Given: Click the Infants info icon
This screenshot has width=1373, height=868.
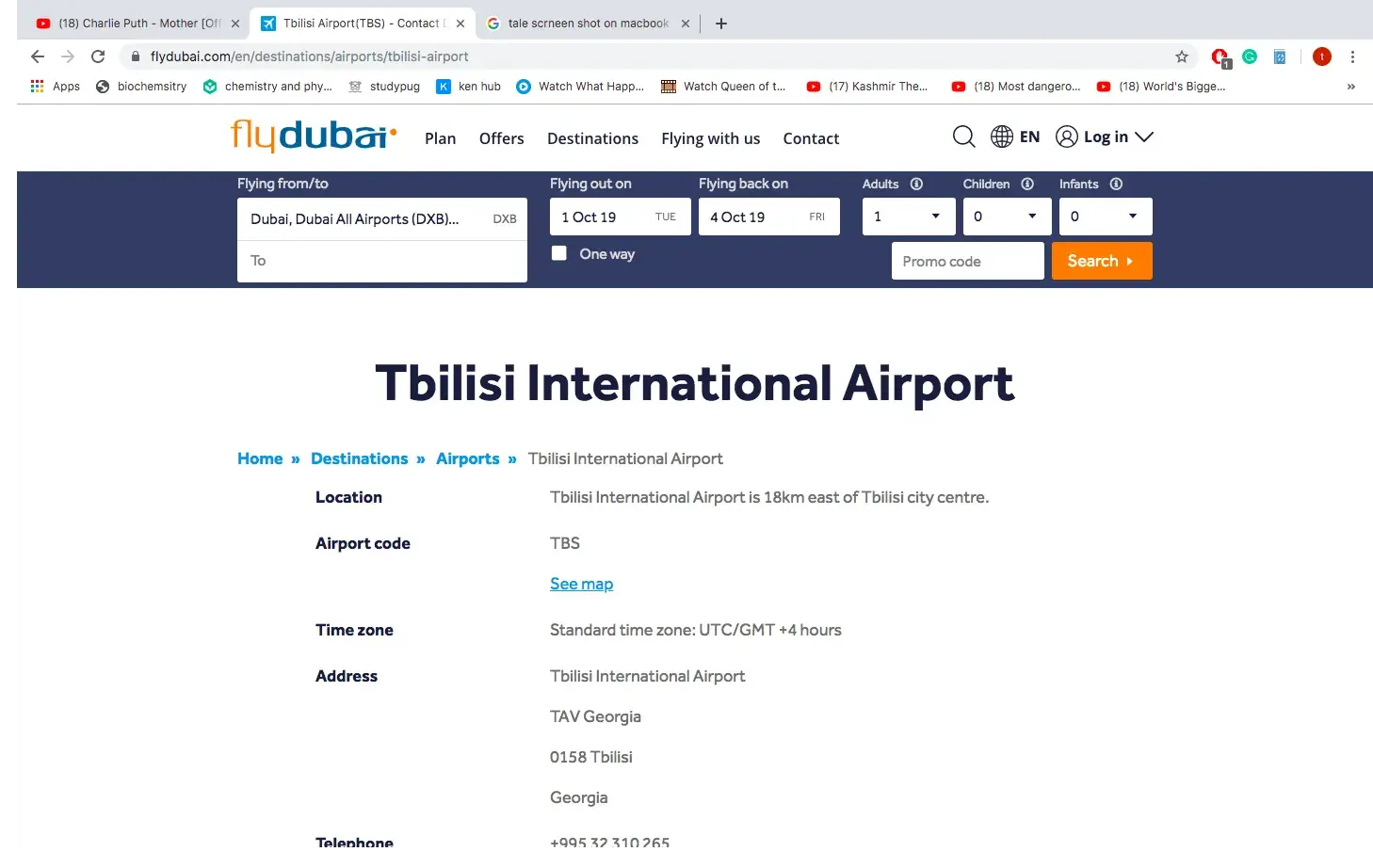Looking at the screenshot, I should pyautogui.click(x=1116, y=185).
